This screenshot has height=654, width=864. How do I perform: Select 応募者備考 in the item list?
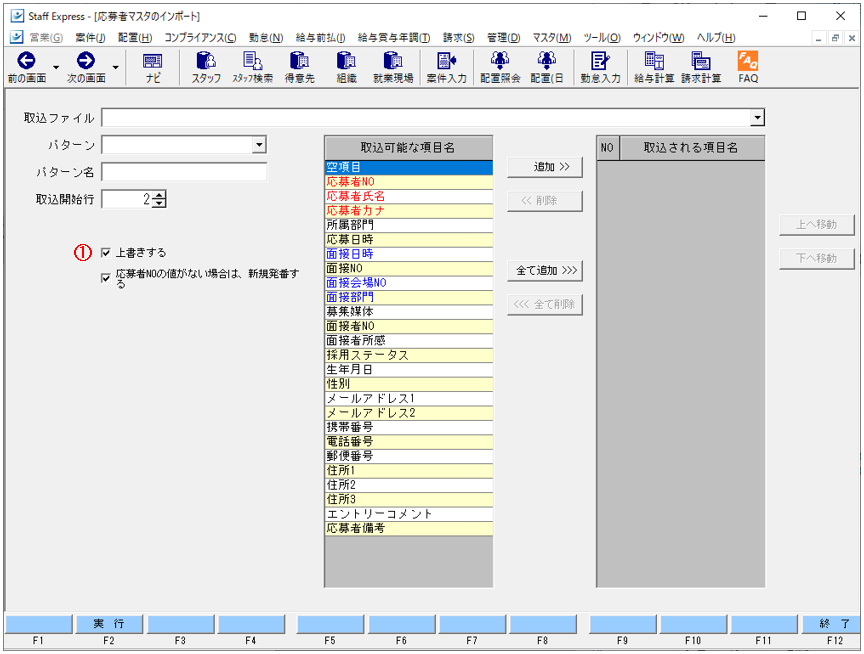[409, 528]
